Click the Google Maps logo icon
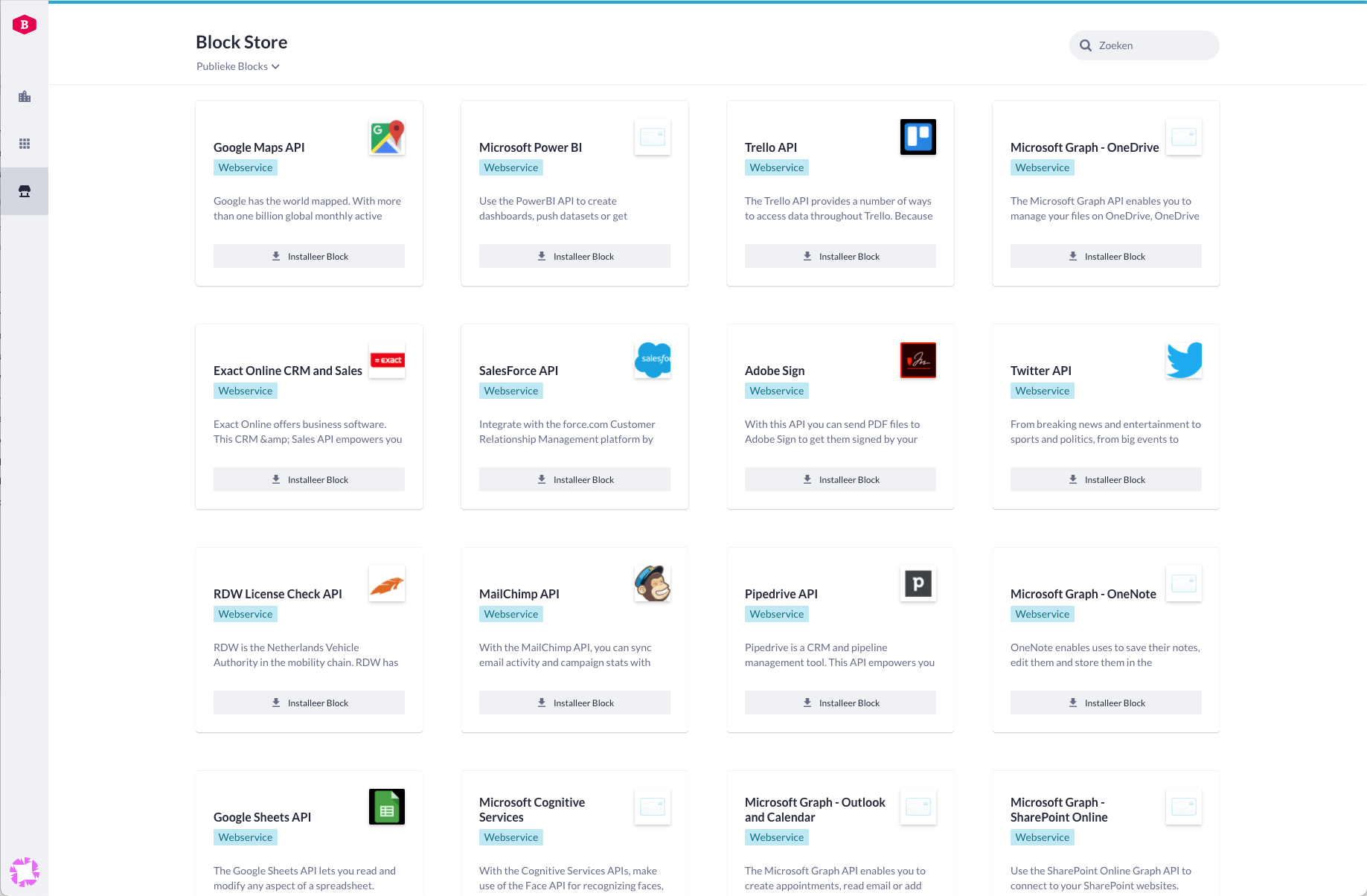 tap(387, 137)
